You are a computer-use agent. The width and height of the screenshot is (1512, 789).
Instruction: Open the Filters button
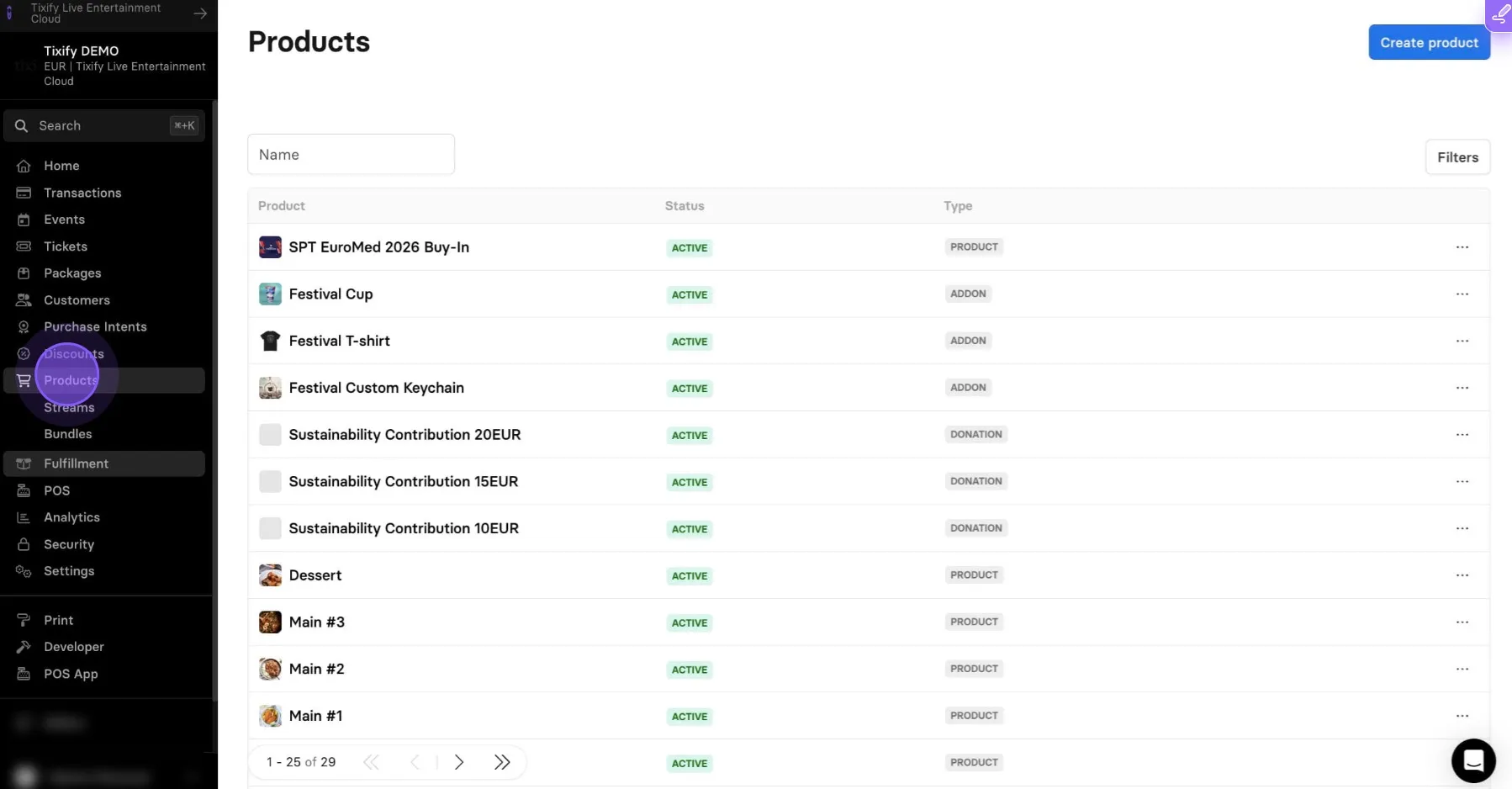point(1457,157)
